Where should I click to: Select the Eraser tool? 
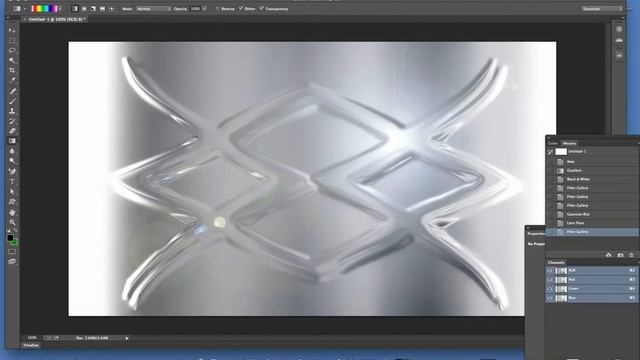coord(12,131)
